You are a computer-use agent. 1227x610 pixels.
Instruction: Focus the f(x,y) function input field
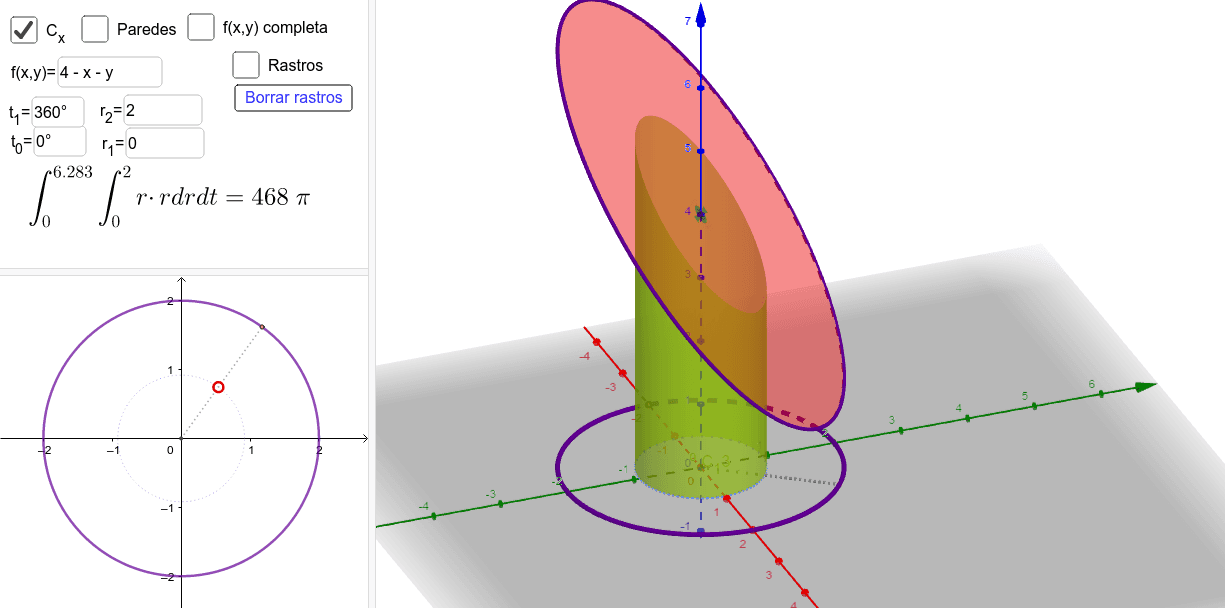pyautogui.click(x=109, y=72)
